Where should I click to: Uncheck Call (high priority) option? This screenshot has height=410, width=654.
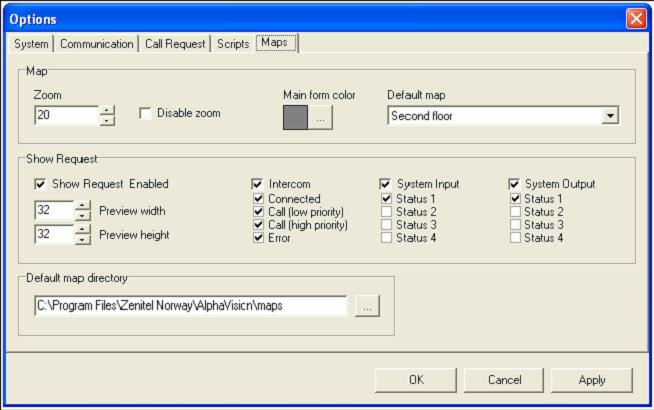[258, 225]
